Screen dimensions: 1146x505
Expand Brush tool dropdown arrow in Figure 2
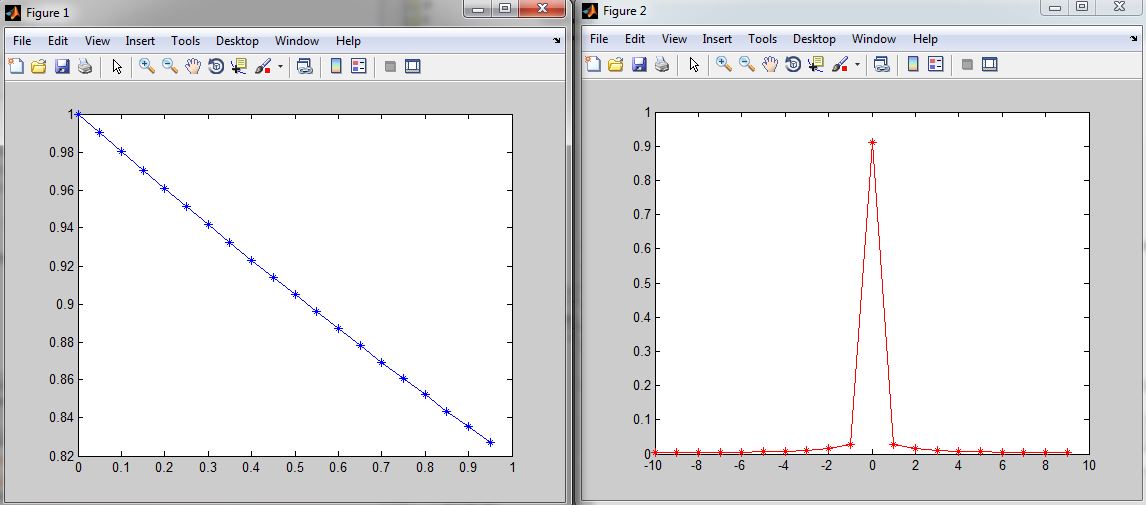(858, 65)
